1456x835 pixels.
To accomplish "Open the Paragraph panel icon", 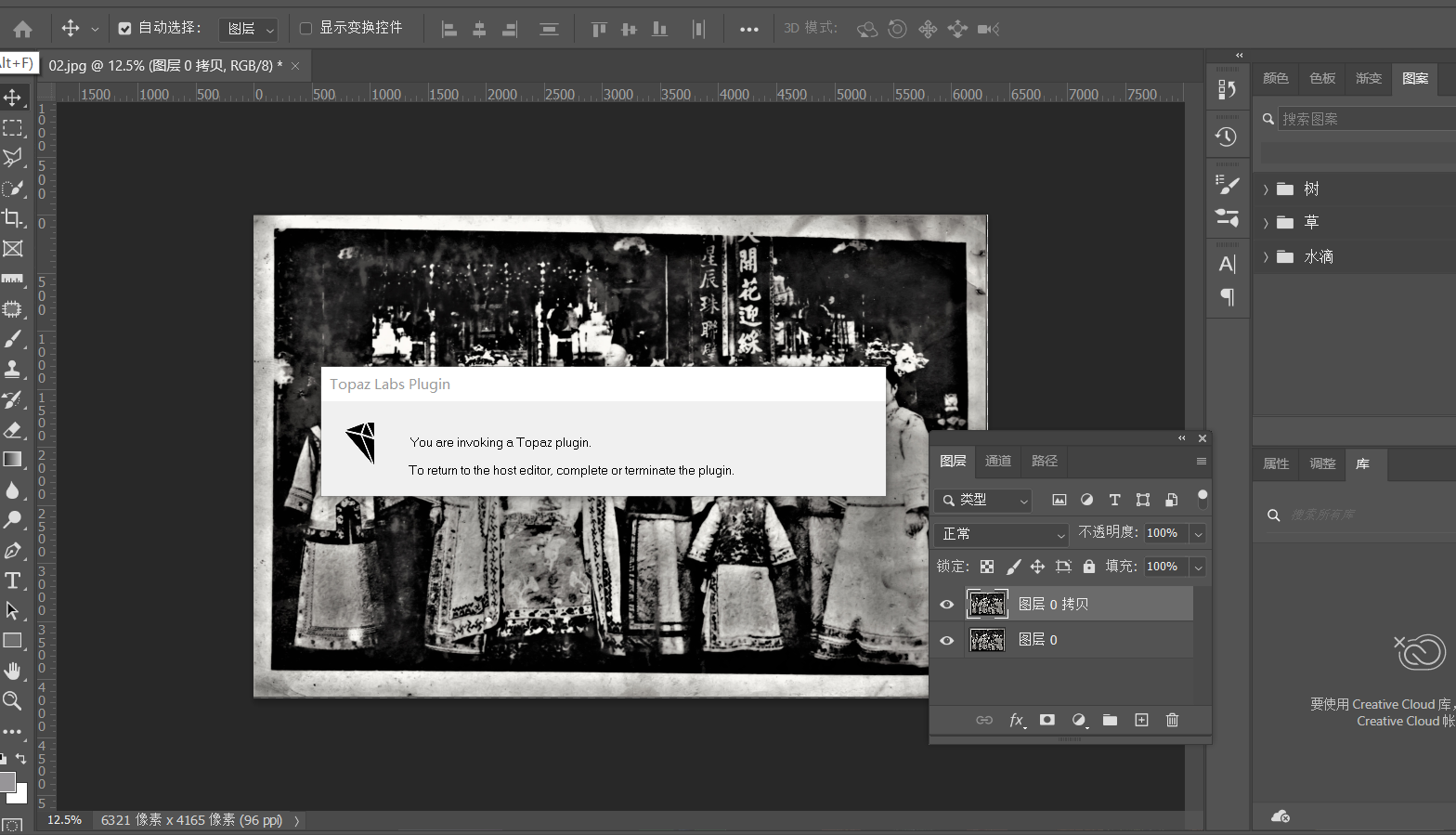I will [x=1227, y=297].
